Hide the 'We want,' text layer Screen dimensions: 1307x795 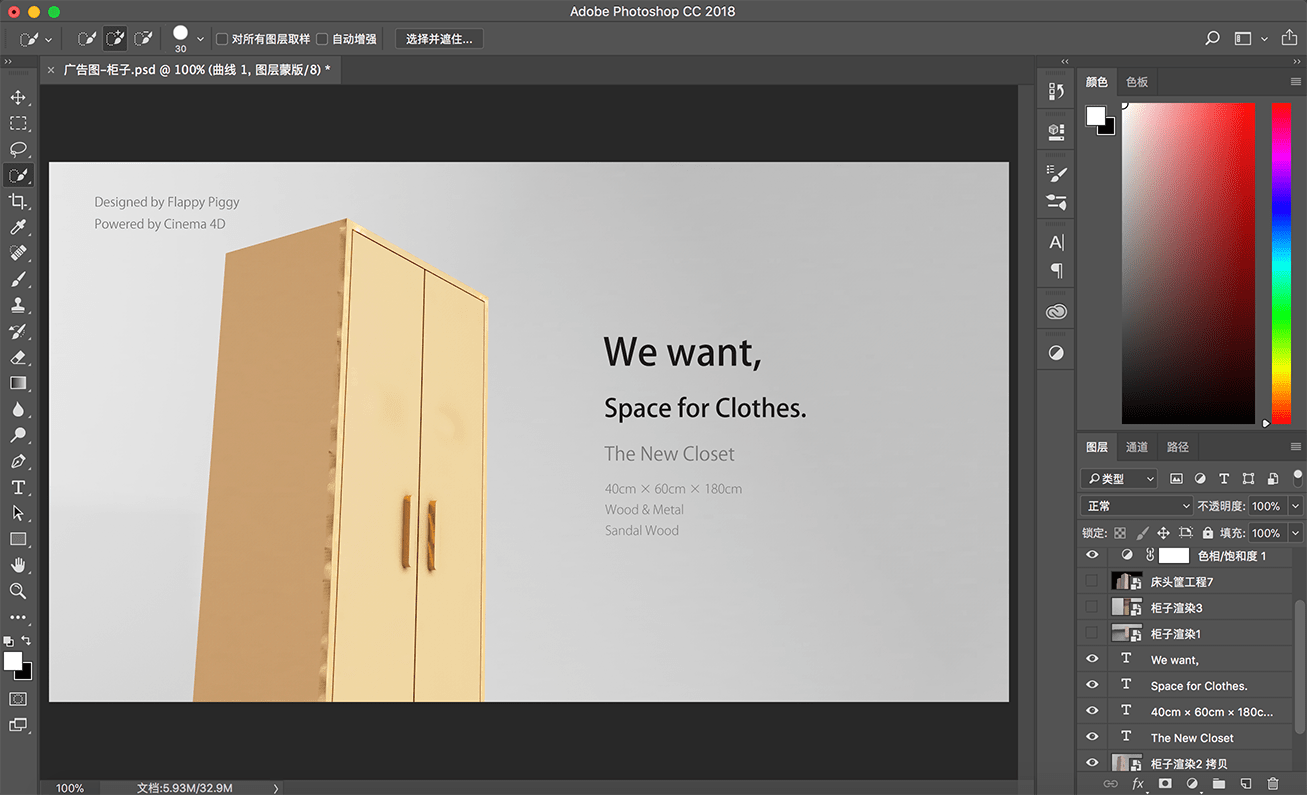[x=1092, y=659]
